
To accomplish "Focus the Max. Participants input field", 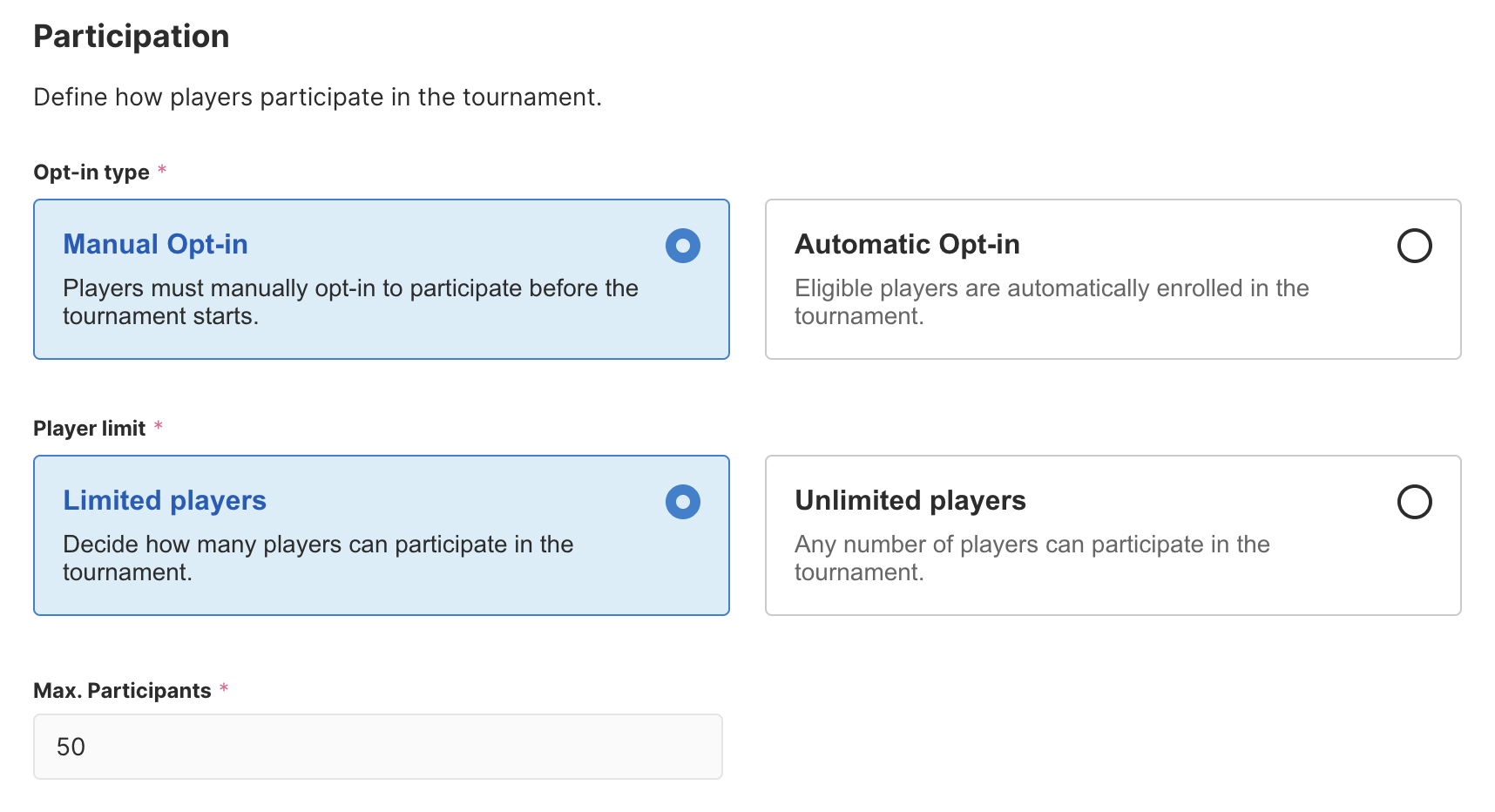I will pos(377,747).
